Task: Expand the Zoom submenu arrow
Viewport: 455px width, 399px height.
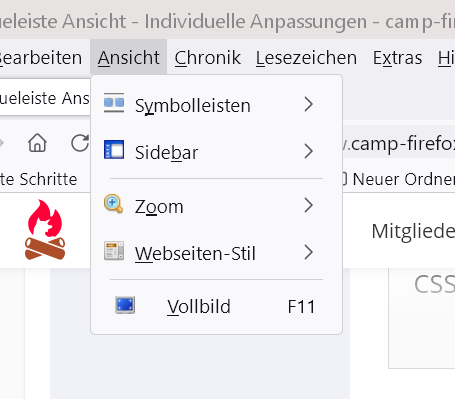Action: [x=309, y=205]
